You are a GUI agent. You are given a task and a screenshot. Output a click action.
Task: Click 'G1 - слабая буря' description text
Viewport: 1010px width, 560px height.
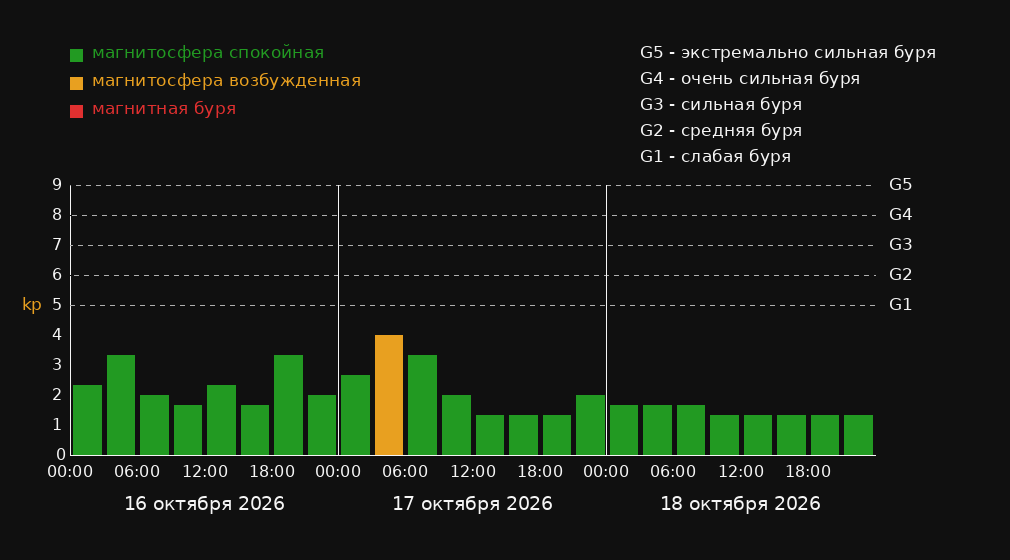(x=715, y=157)
